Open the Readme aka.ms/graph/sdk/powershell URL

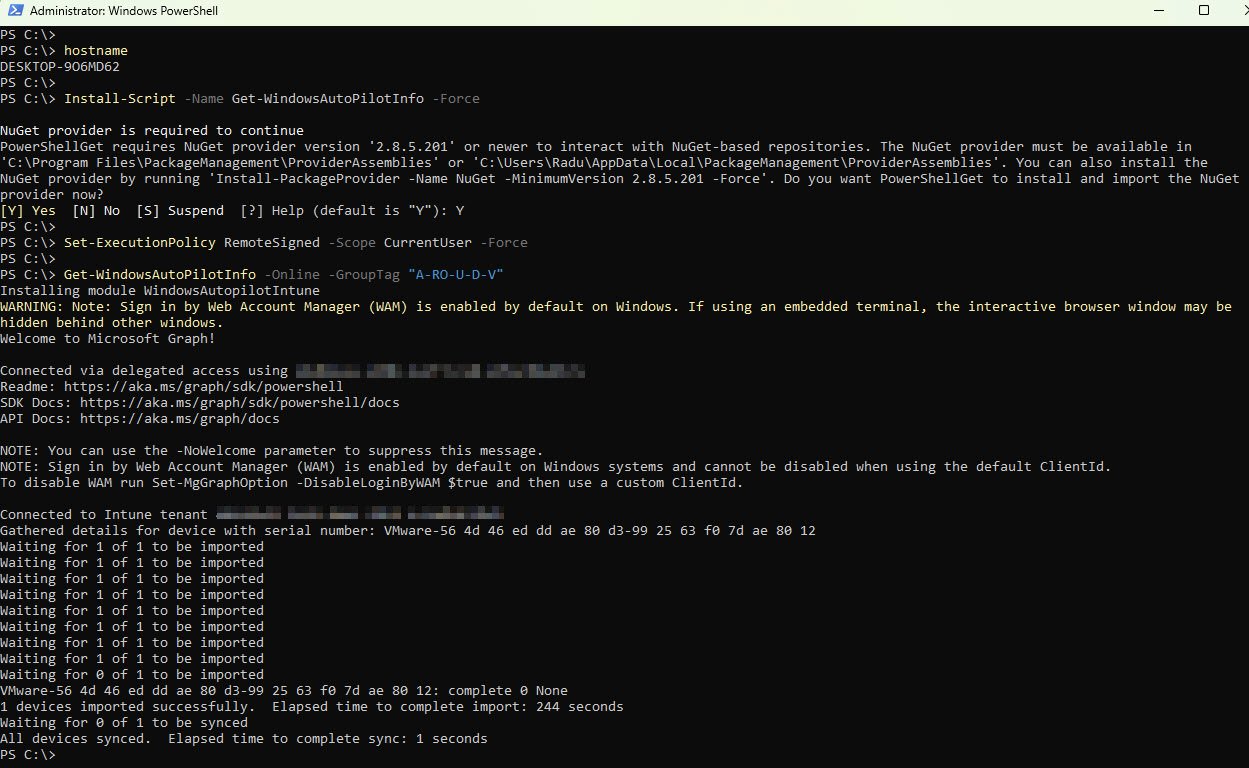click(199, 386)
